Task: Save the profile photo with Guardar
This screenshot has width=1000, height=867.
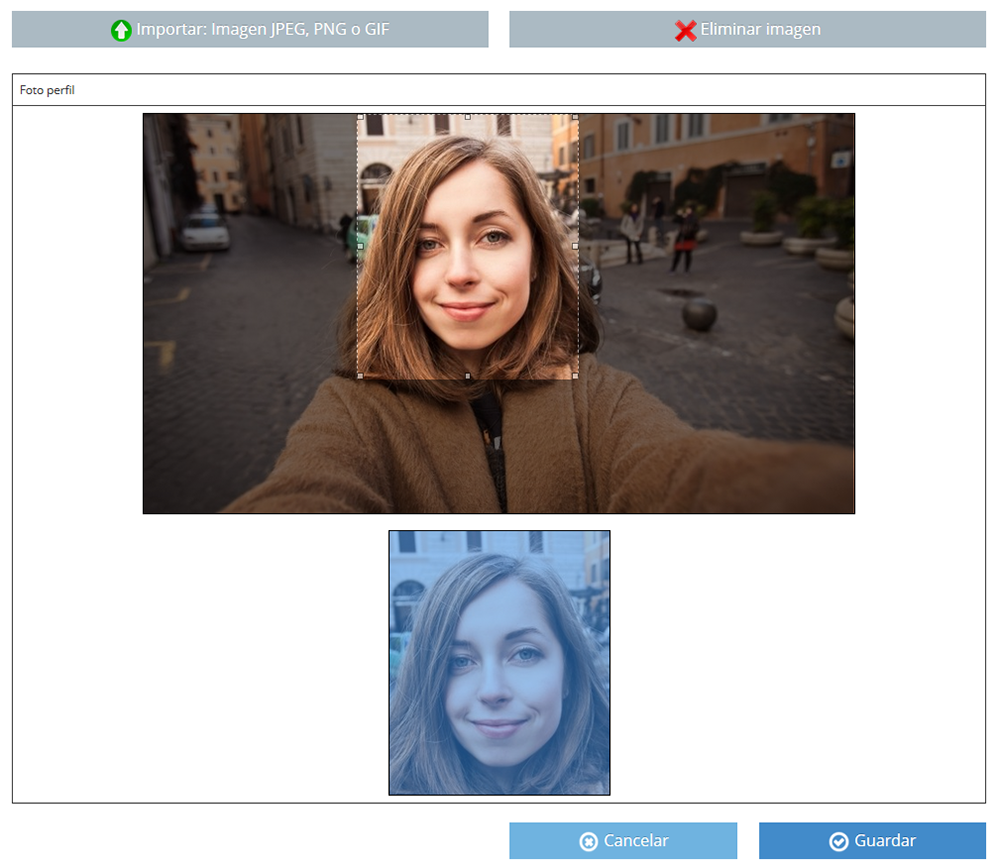Action: (x=872, y=841)
